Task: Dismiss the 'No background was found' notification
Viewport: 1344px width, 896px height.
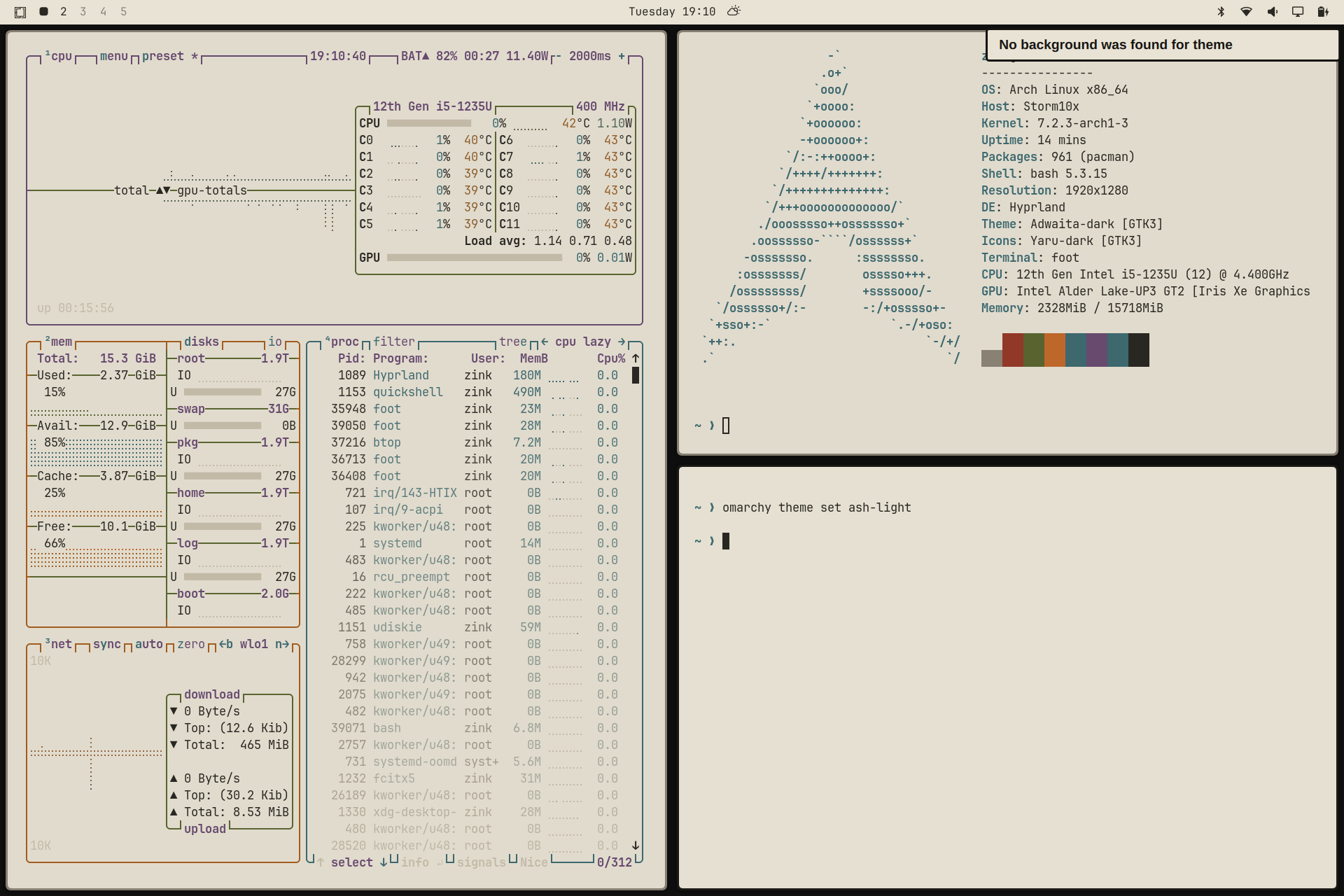Action: click(1162, 45)
